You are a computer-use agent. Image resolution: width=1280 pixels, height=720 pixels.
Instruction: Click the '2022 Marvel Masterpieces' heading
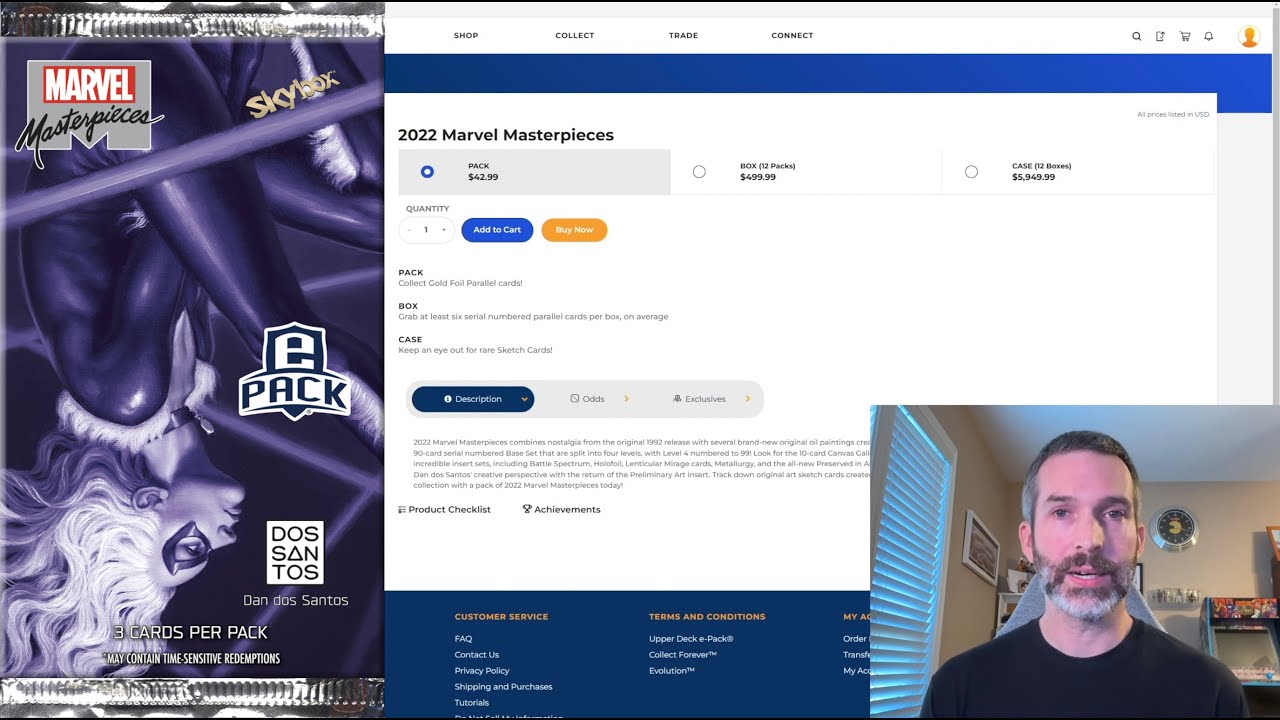click(506, 135)
